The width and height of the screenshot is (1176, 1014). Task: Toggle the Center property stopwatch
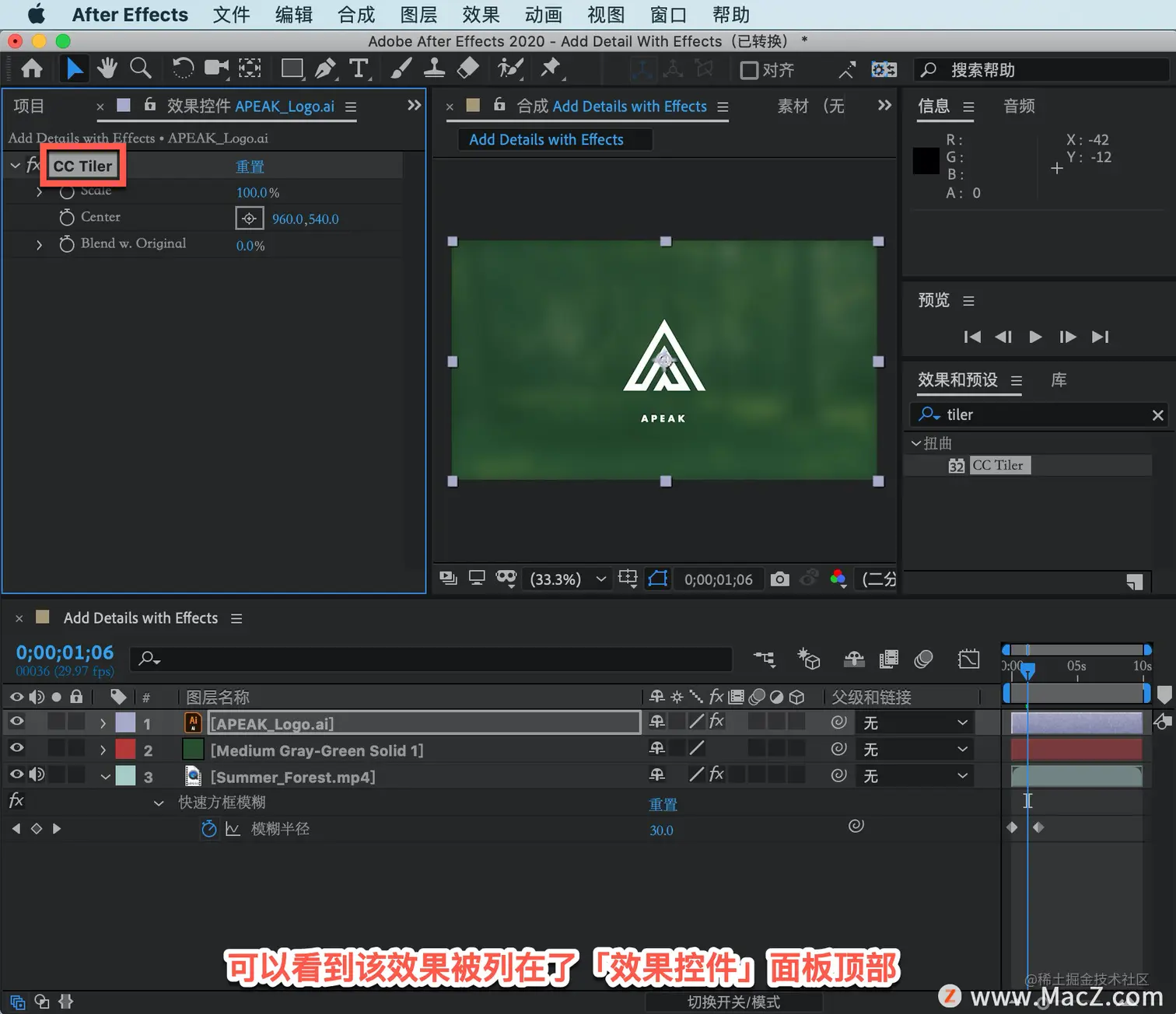click(67, 218)
